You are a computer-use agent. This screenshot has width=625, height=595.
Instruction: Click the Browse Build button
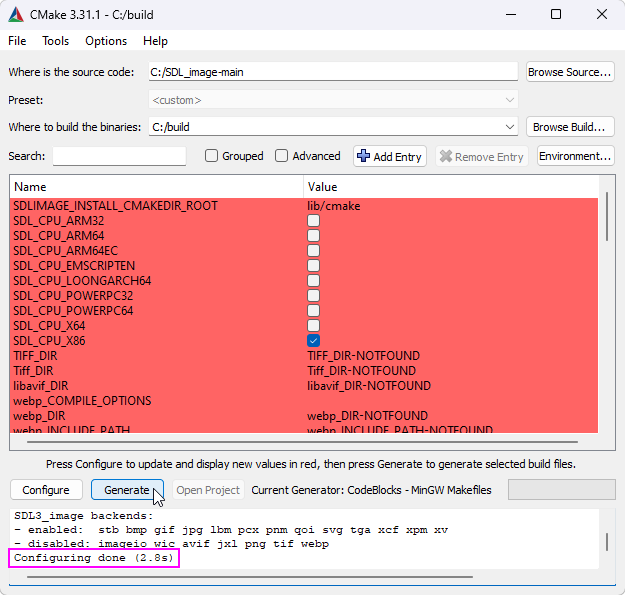point(570,127)
